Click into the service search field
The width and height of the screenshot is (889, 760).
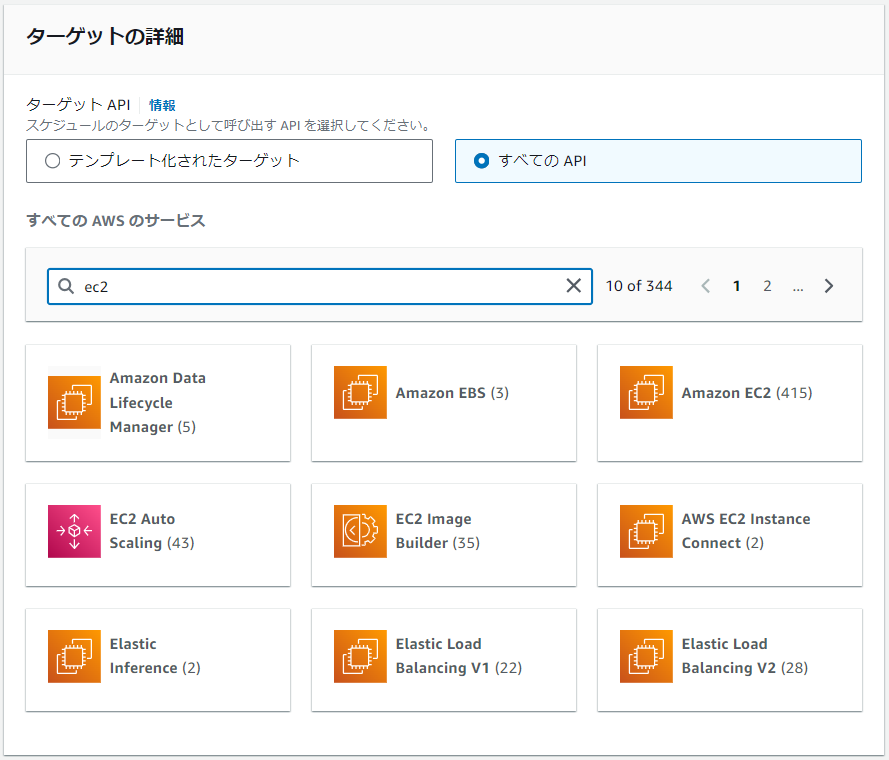click(320, 286)
